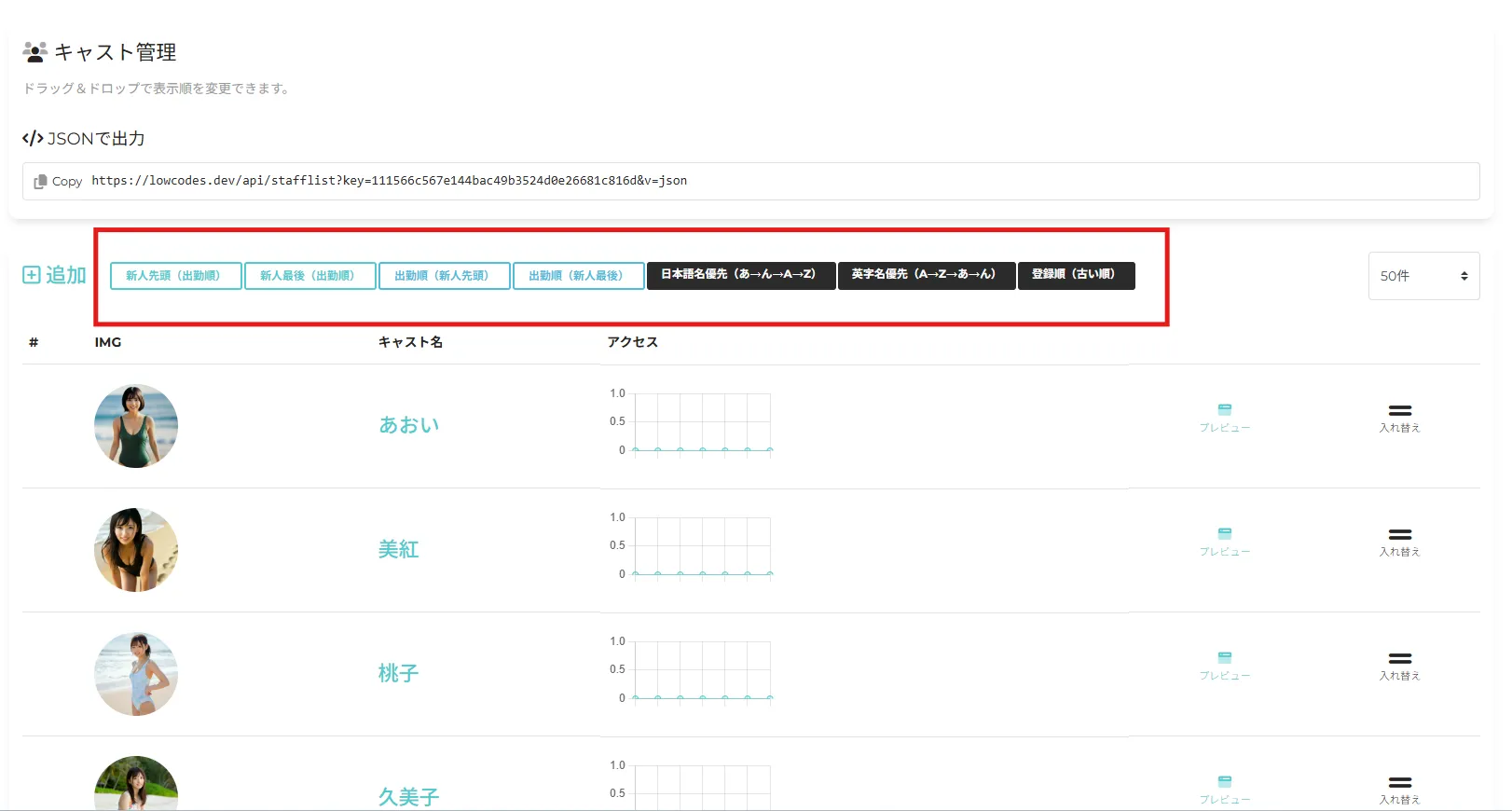The width and height of the screenshot is (1512, 811).
Task: Sort by 英字名優先 order
Action: [926, 275]
